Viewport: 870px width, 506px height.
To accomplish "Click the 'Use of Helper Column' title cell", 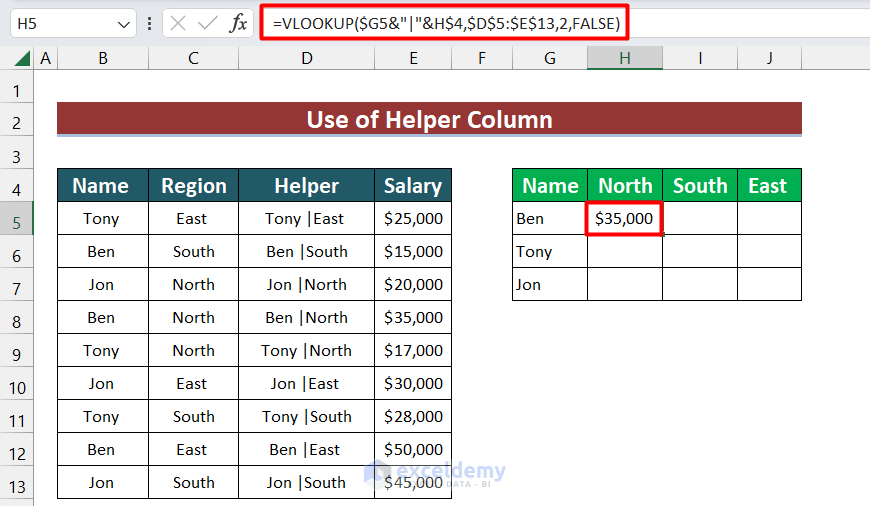I will (x=429, y=119).
